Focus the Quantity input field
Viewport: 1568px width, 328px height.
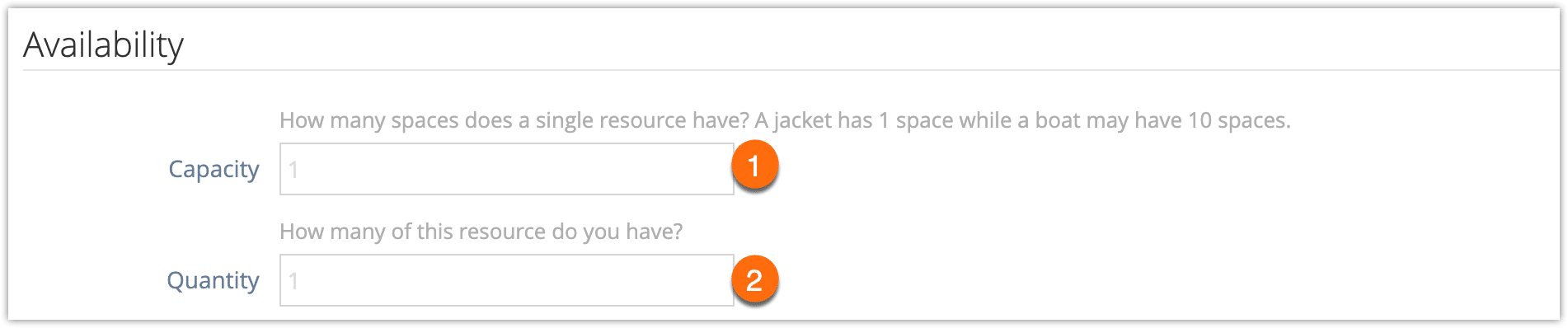tap(506, 280)
